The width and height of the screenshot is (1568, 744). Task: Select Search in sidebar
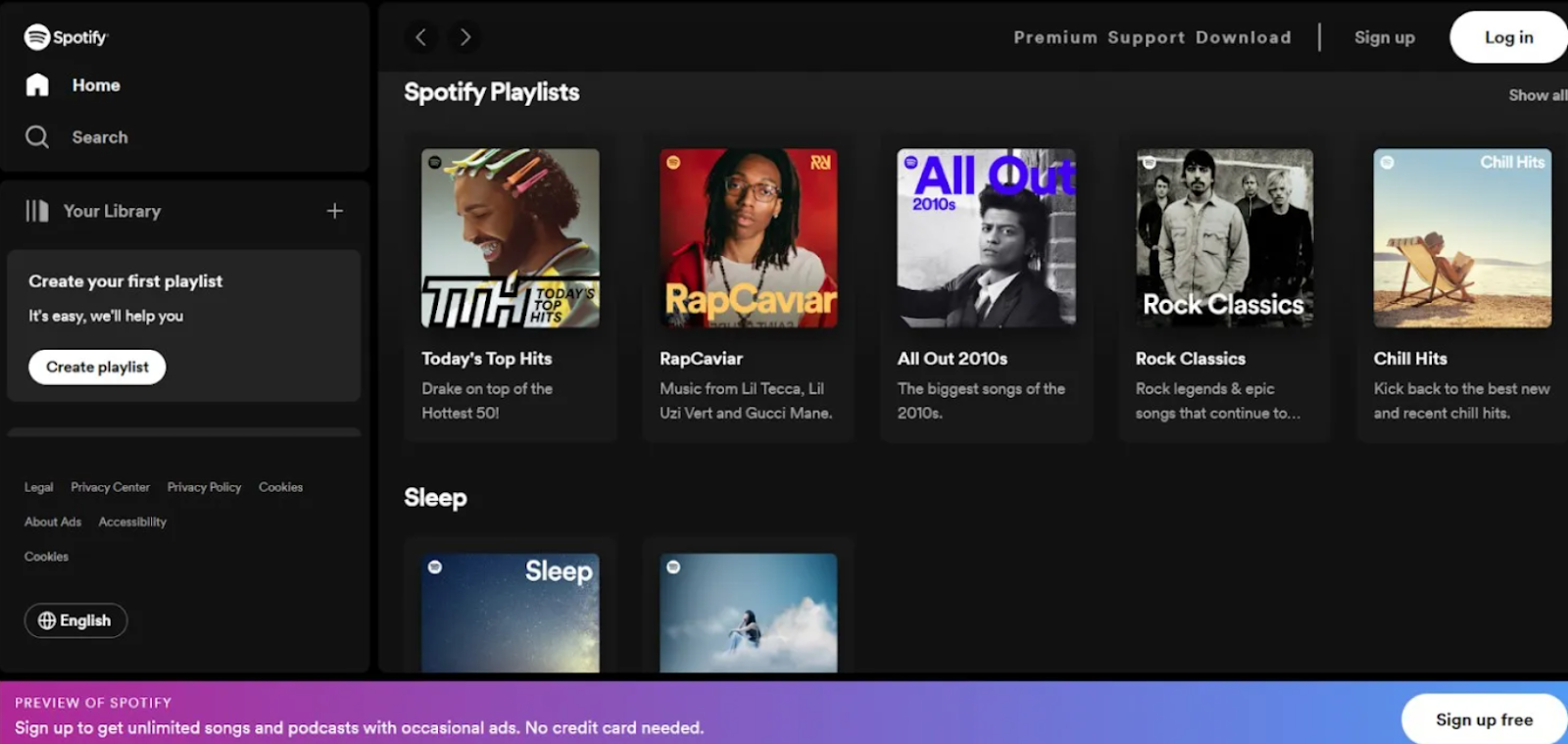coord(100,137)
